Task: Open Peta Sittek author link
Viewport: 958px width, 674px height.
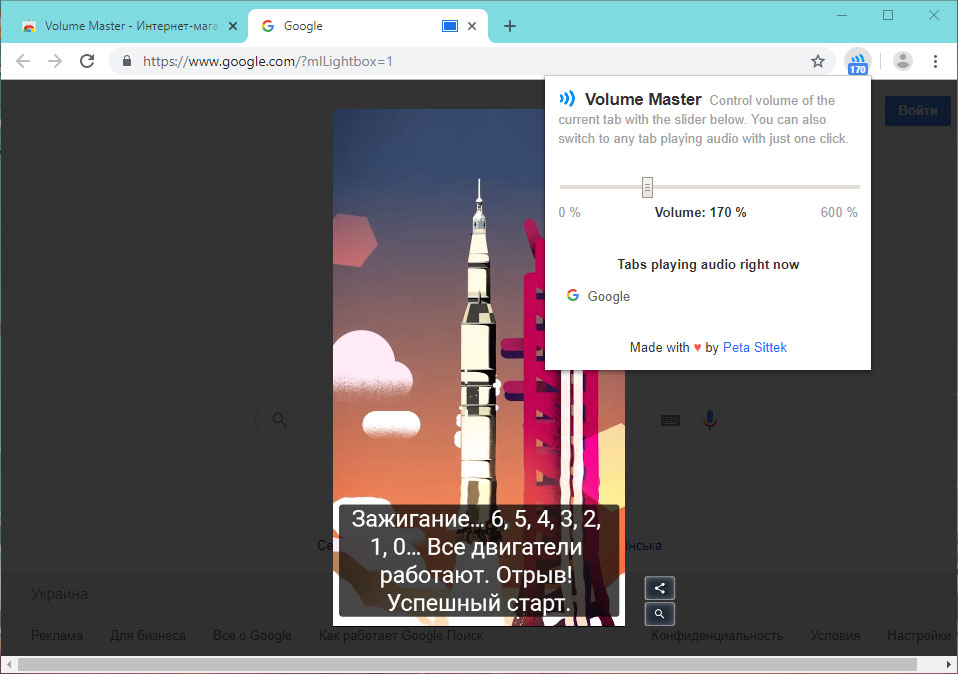Action: point(755,348)
